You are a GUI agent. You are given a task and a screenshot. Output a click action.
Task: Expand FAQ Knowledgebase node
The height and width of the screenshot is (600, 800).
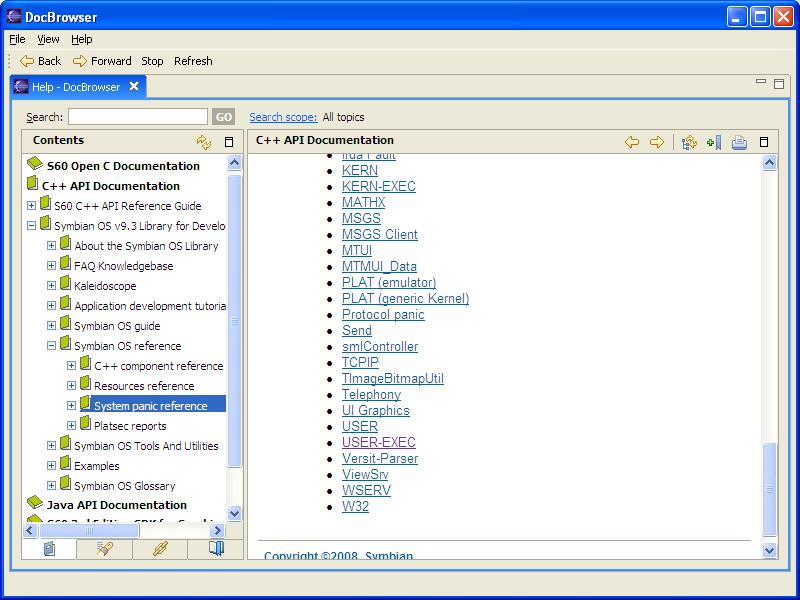tap(51, 265)
